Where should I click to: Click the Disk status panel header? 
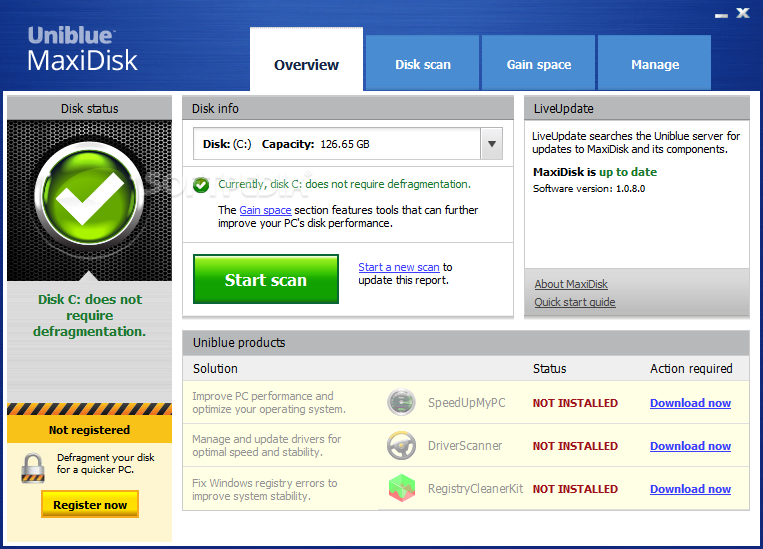click(90, 108)
